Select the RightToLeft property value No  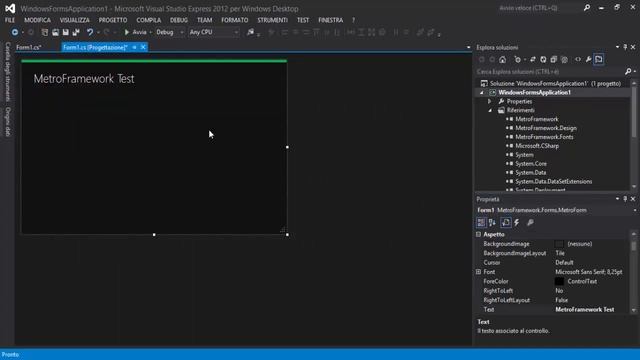(559, 291)
